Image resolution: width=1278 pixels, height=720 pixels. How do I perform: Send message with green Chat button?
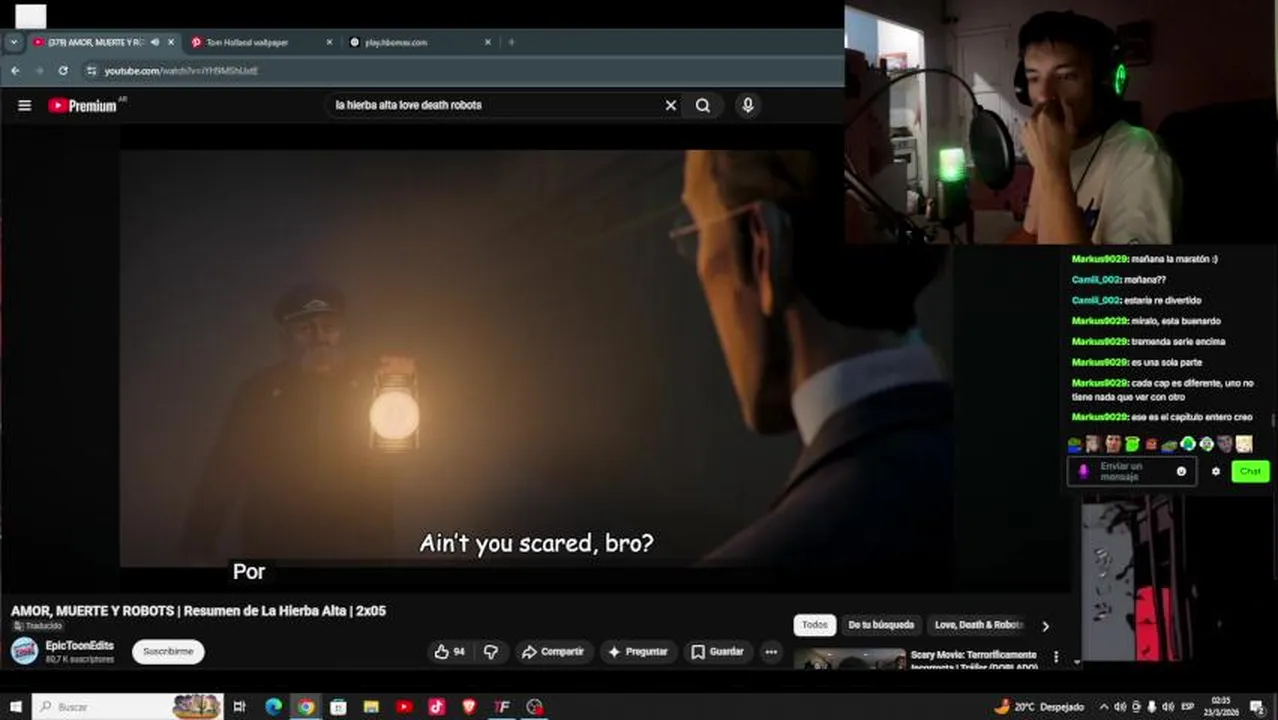pyautogui.click(x=1250, y=471)
